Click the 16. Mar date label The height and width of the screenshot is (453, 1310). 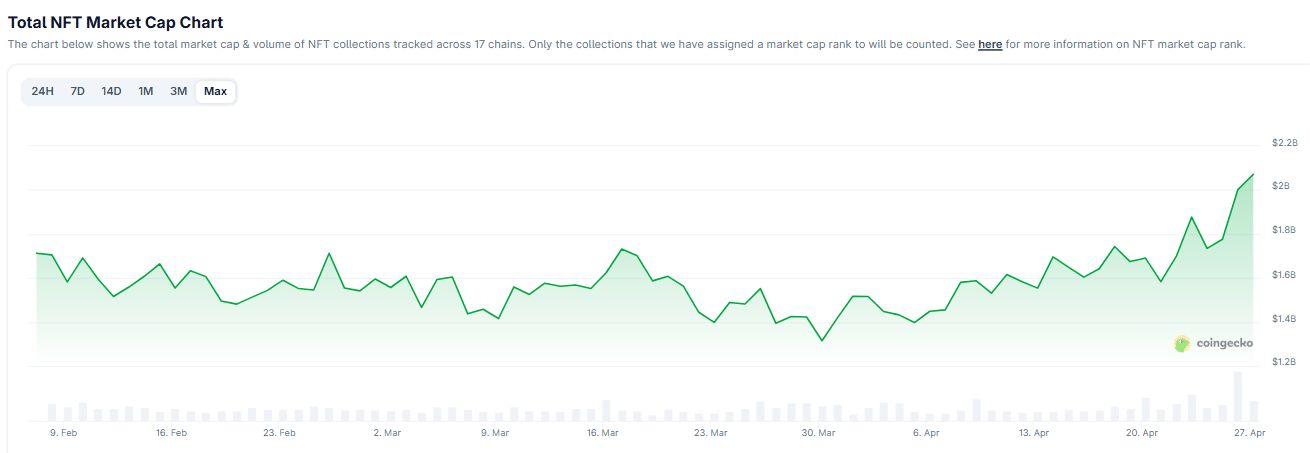coord(603,434)
